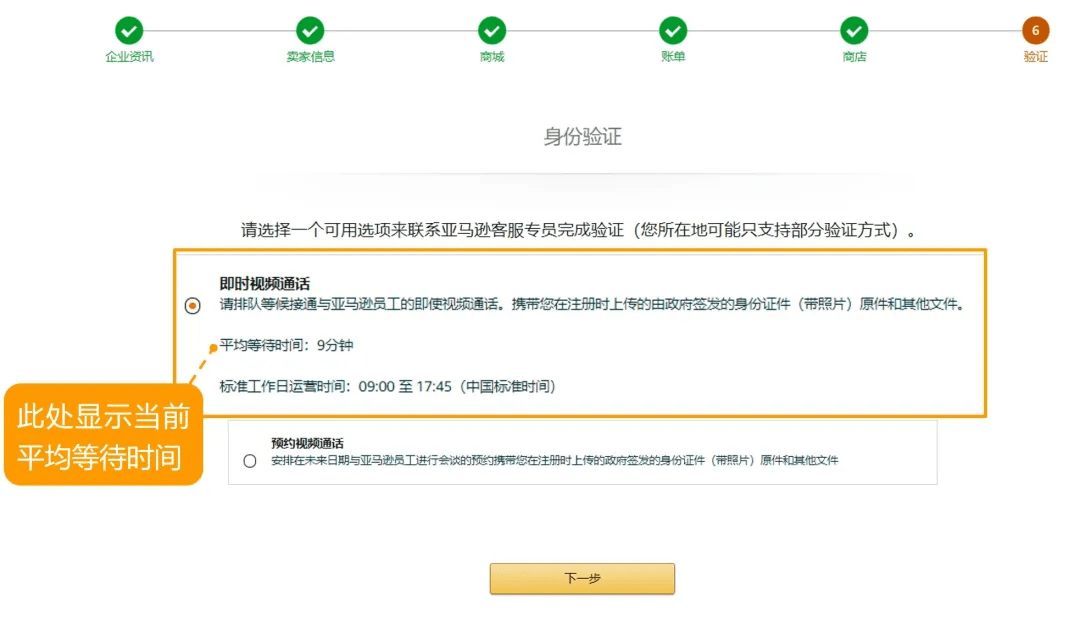1080x624 pixels.
Task: Click the 企业资讯 step checkmark icon
Action: [x=129, y=31]
